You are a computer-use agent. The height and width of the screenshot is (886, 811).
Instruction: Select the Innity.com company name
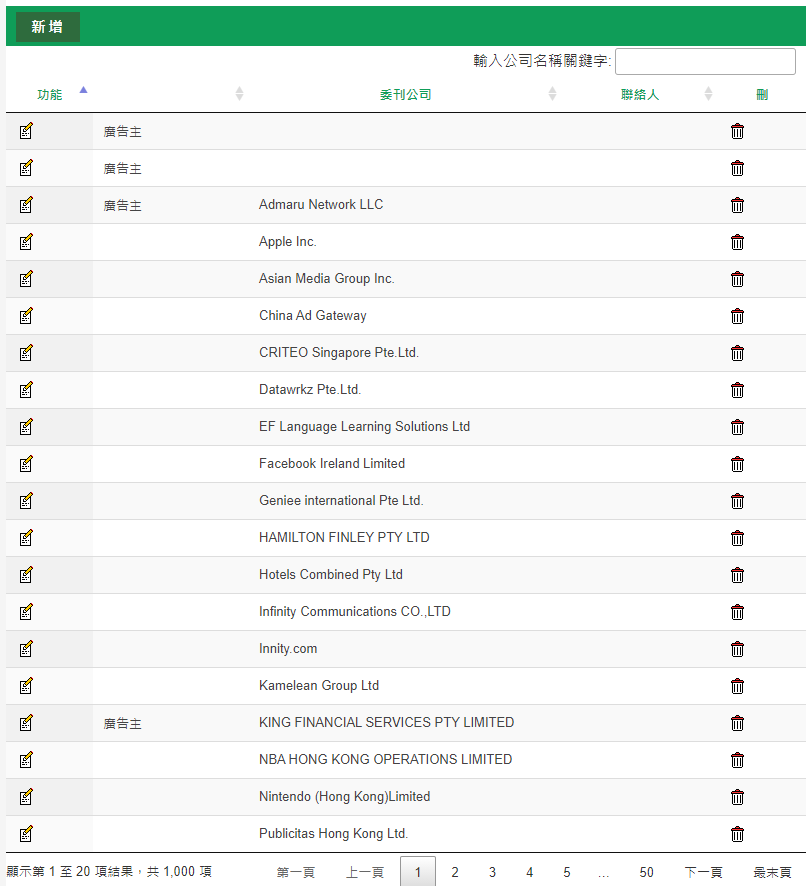[x=288, y=649]
